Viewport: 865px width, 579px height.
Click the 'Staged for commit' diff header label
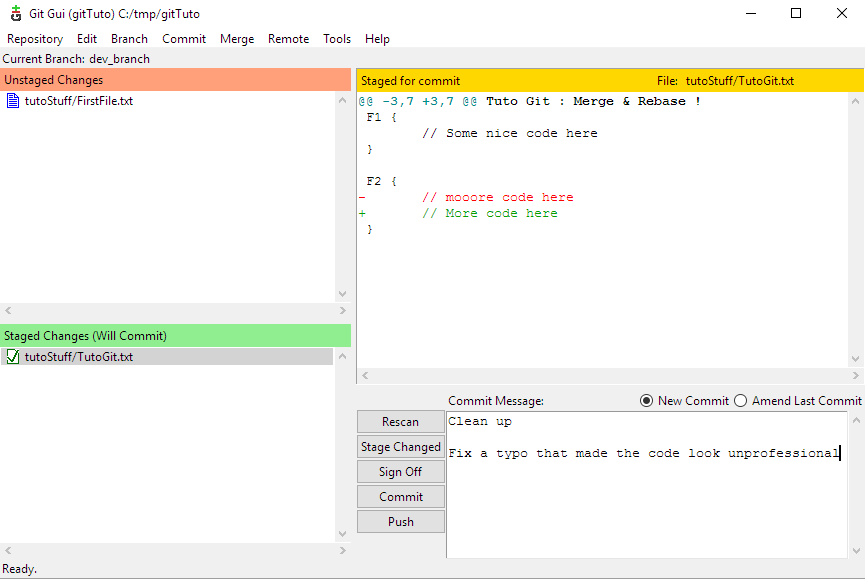pos(410,81)
